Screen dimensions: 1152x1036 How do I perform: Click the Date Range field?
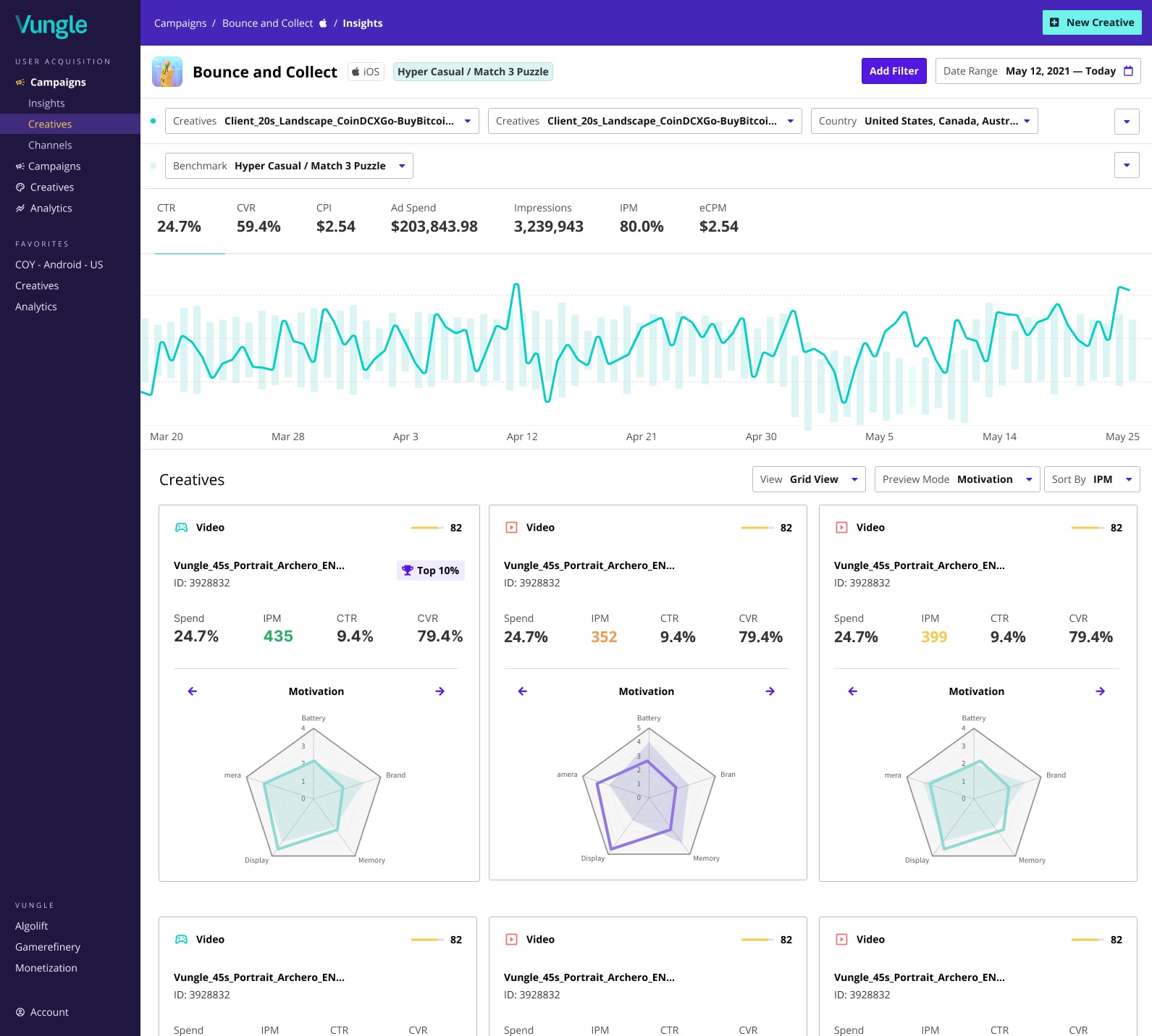[x=1038, y=71]
